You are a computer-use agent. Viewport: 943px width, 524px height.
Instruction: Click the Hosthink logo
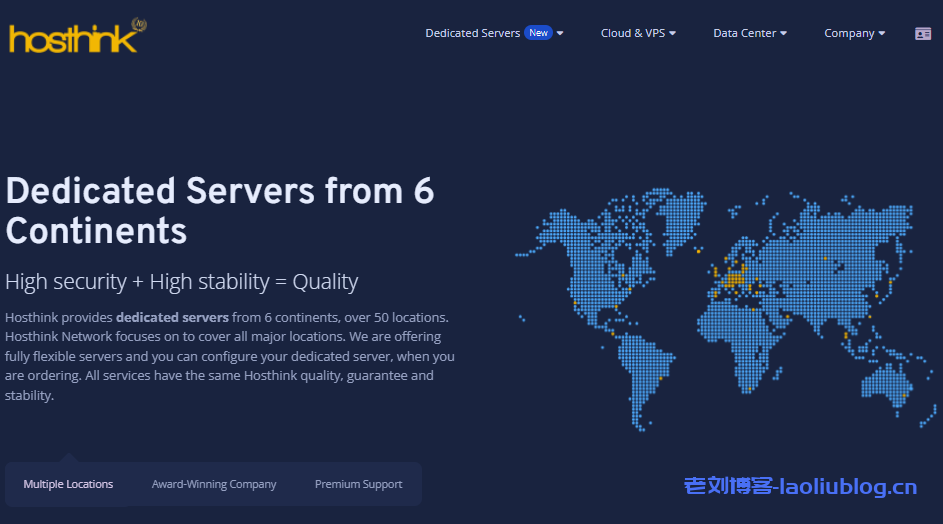tap(76, 37)
